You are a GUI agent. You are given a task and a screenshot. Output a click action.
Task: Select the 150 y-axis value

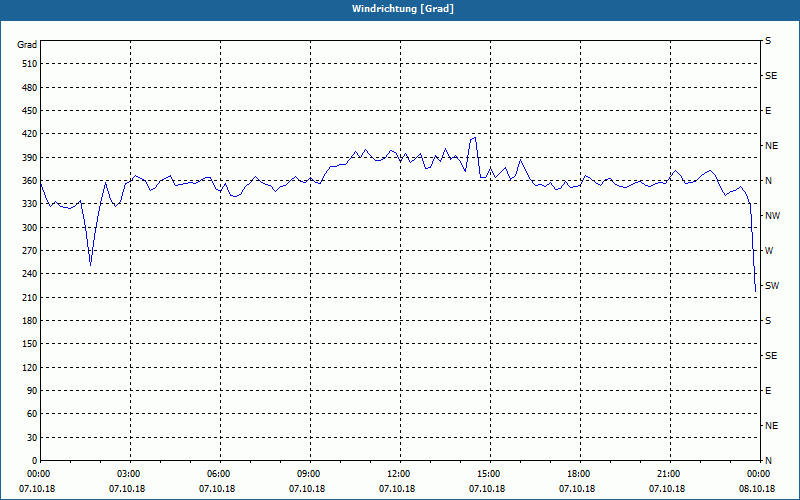[30, 344]
